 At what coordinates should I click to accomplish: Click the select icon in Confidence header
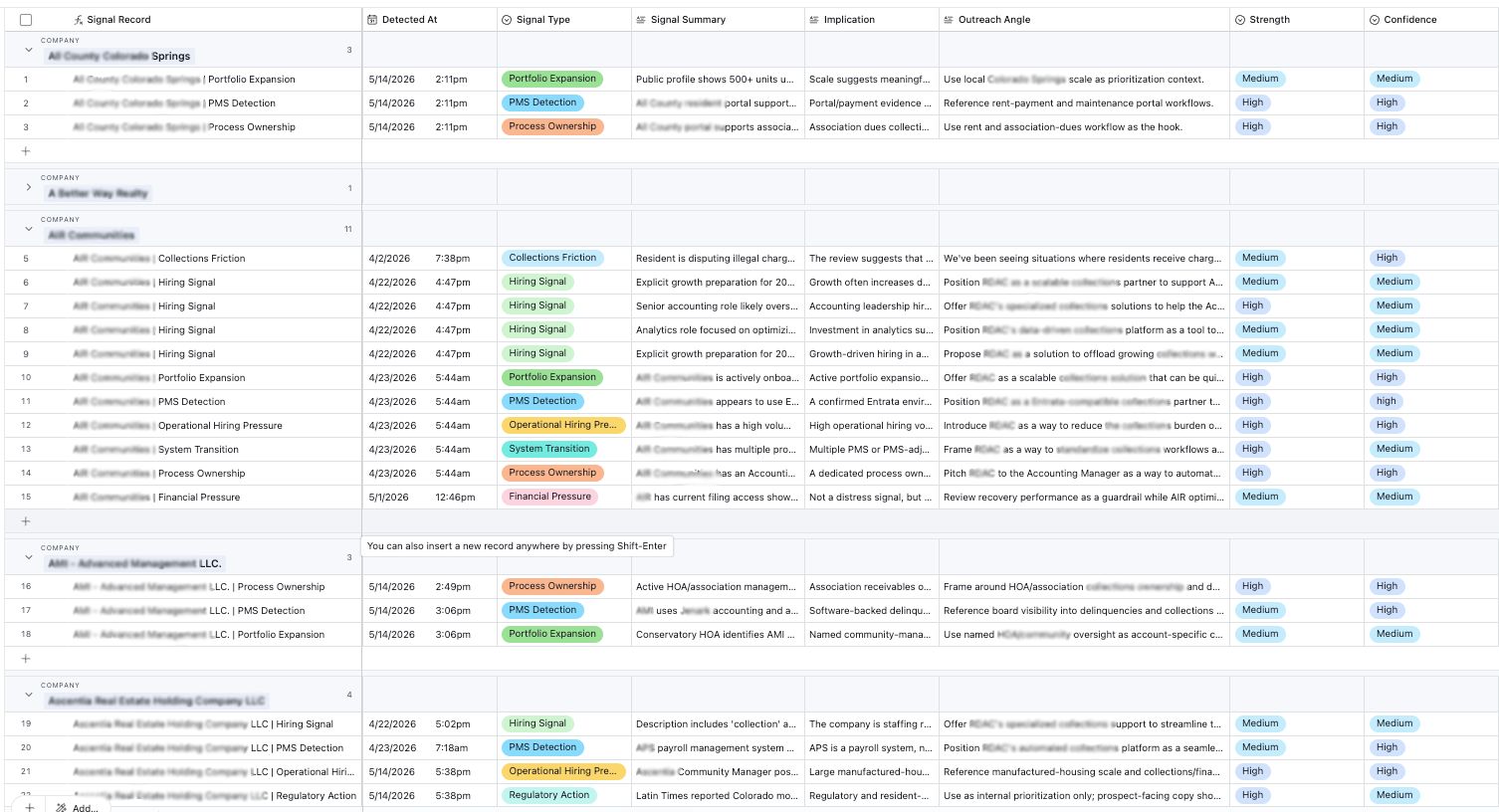coord(1375,20)
